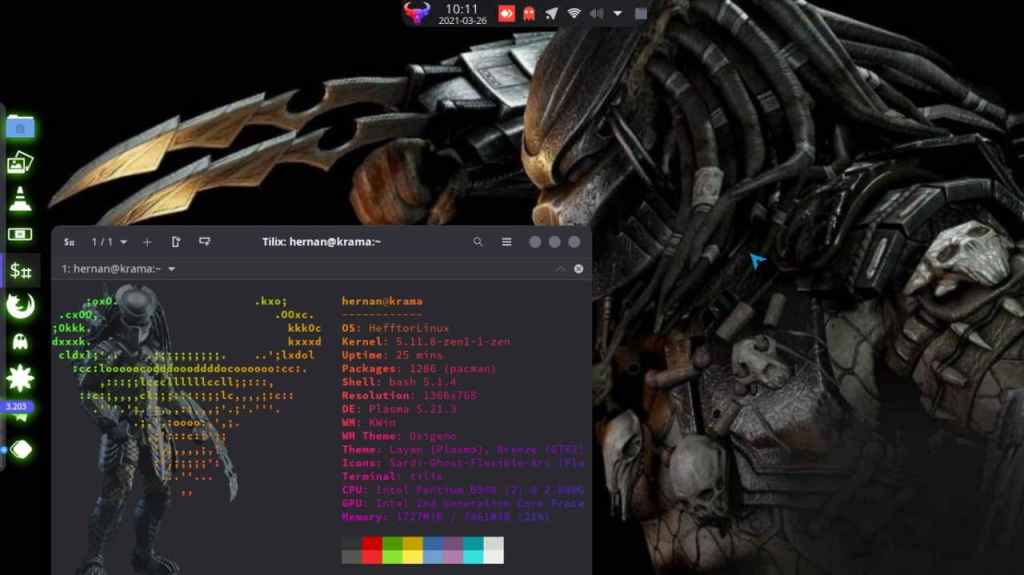
Task: Click the clock showing 10:11
Action: pyautogui.click(x=461, y=14)
